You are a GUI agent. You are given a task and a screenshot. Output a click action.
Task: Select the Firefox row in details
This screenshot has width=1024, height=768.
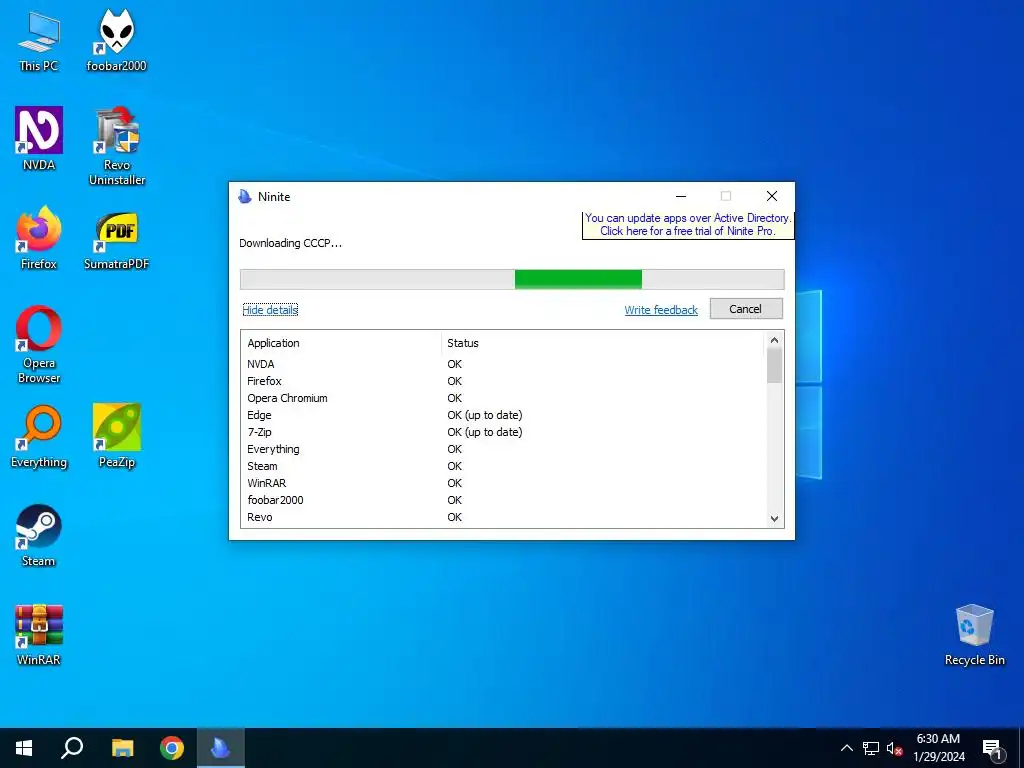pyautogui.click(x=503, y=381)
